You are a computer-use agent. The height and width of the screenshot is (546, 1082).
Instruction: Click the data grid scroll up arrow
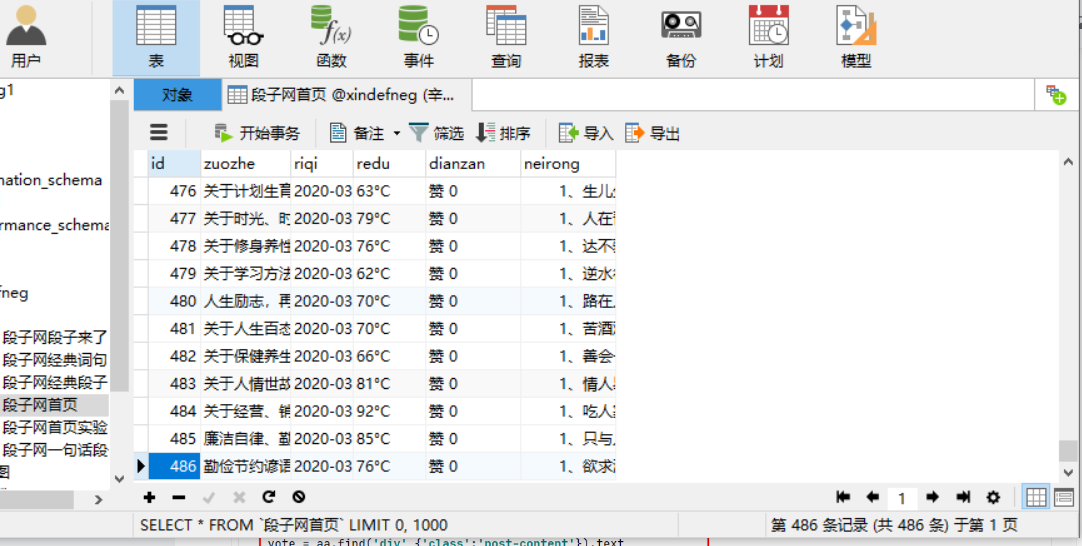(1068, 161)
